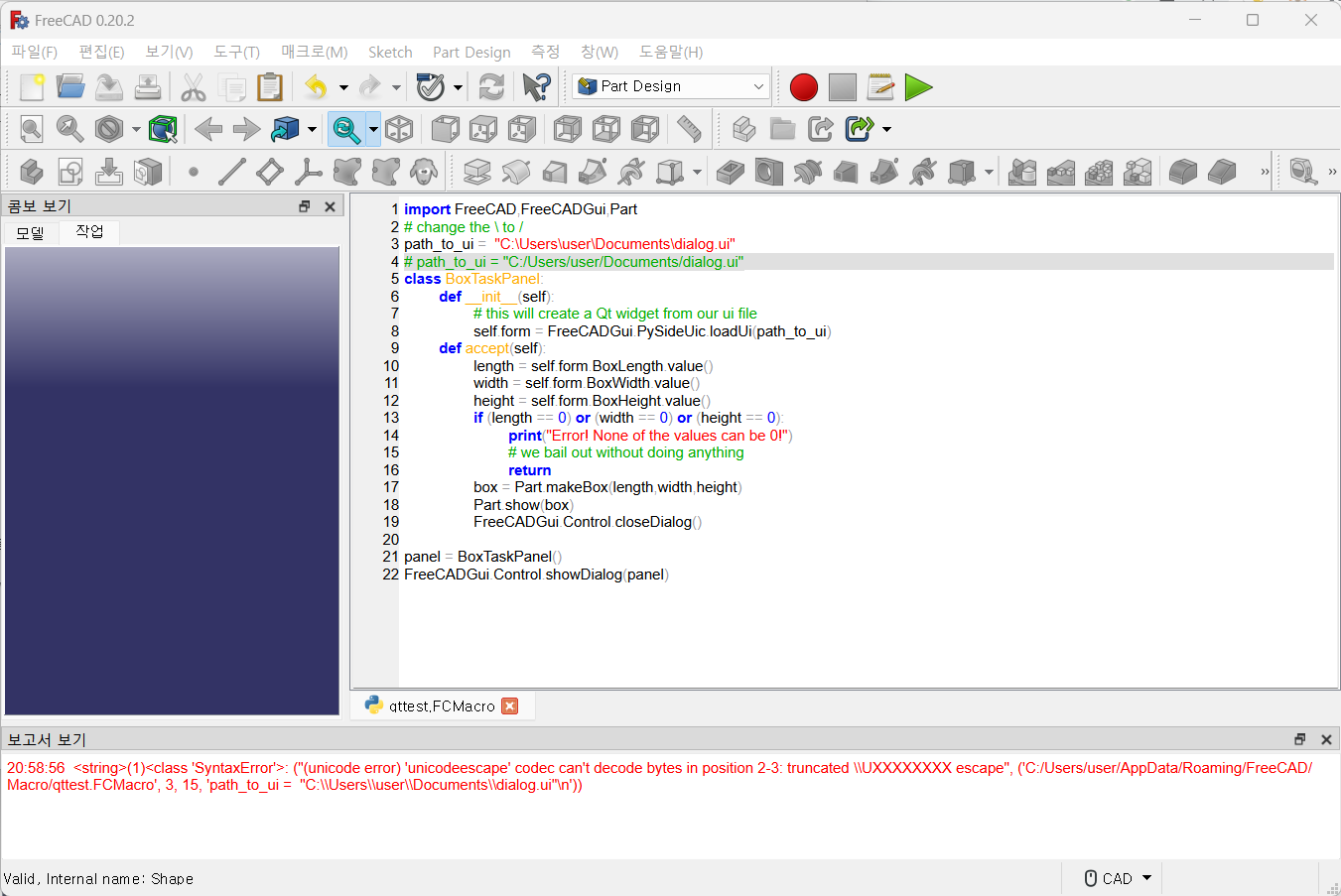
Task: Open the 매크로(M) menu
Action: [314, 52]
